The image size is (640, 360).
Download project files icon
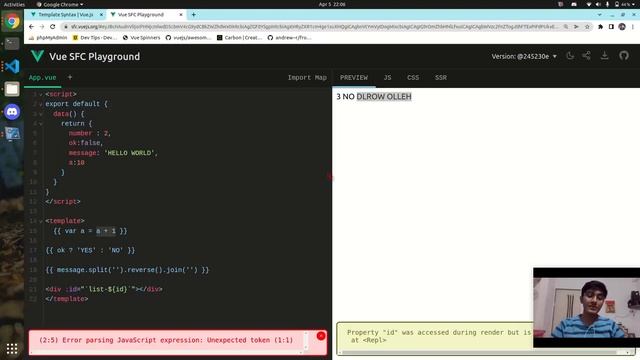pyautogui.click(x=604, y=56)
